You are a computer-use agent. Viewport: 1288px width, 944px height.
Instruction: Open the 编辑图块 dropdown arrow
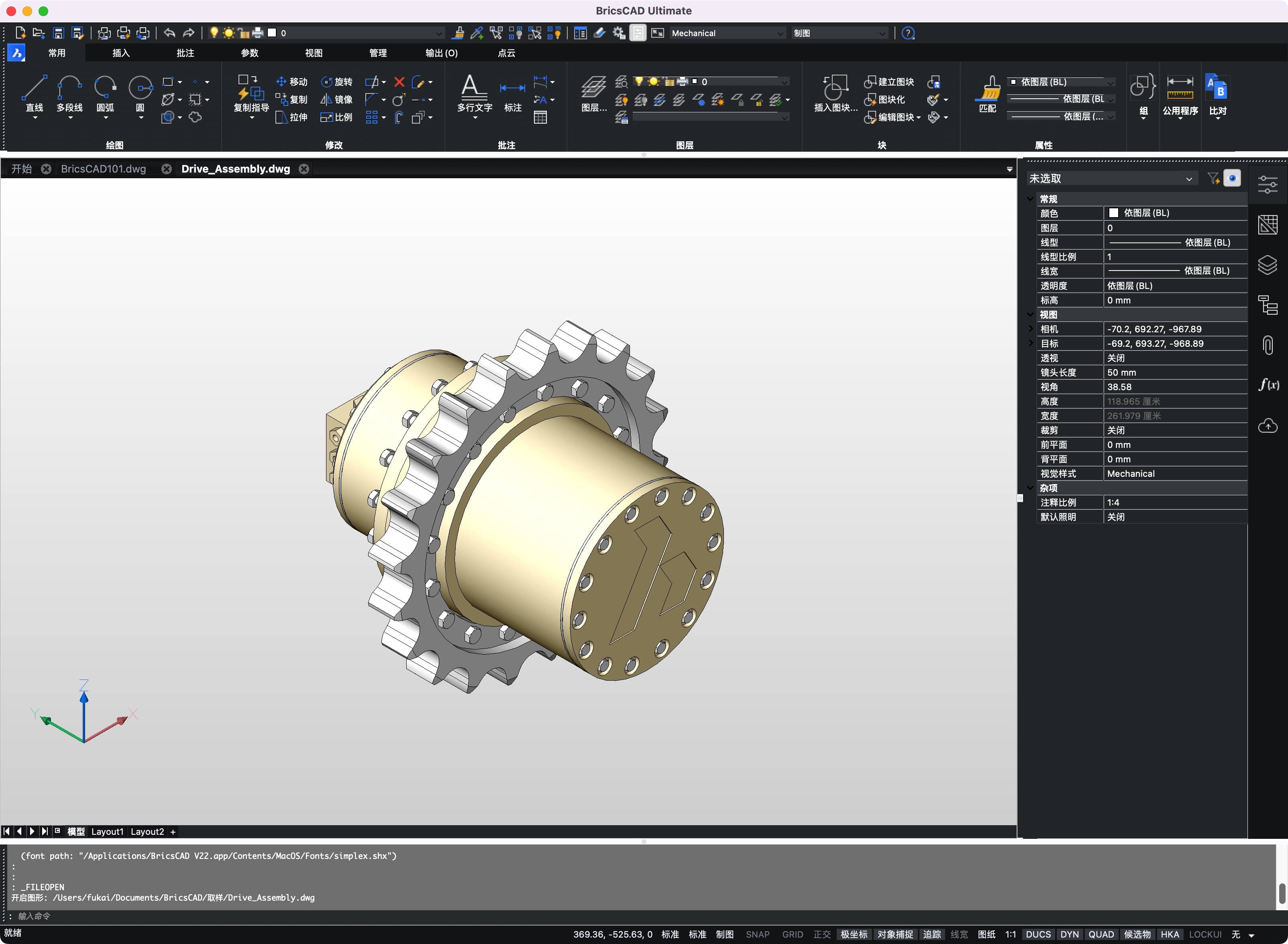[919, 118]
